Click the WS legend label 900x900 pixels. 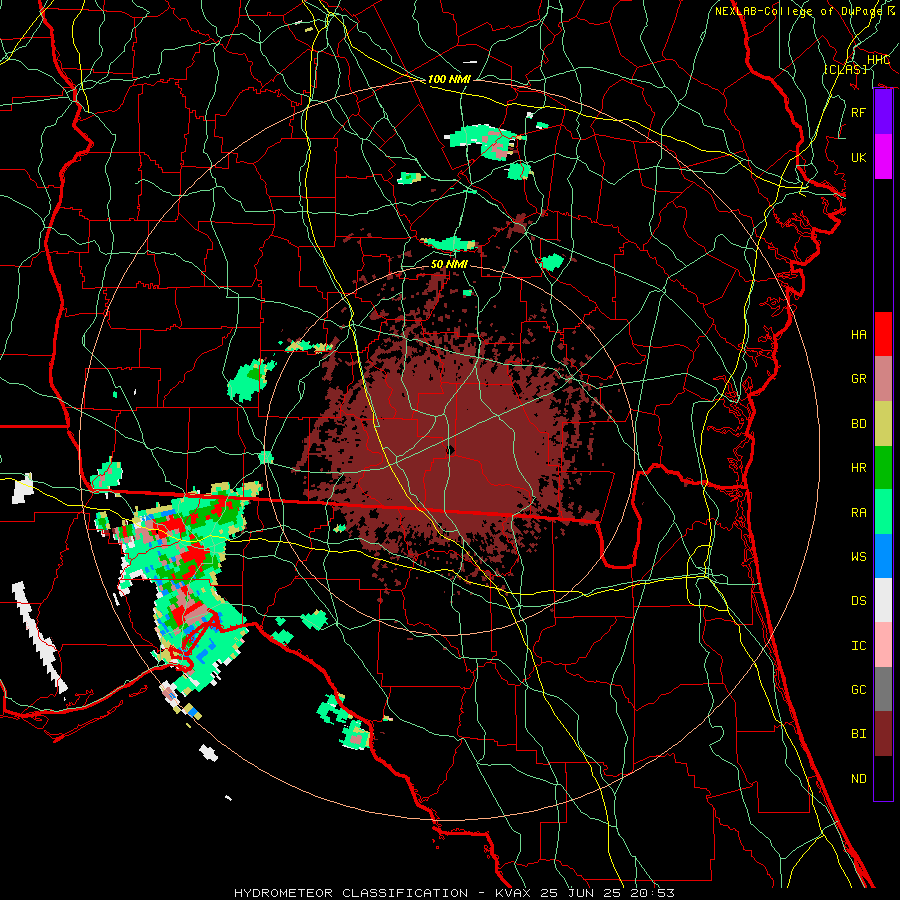[859, 557]
